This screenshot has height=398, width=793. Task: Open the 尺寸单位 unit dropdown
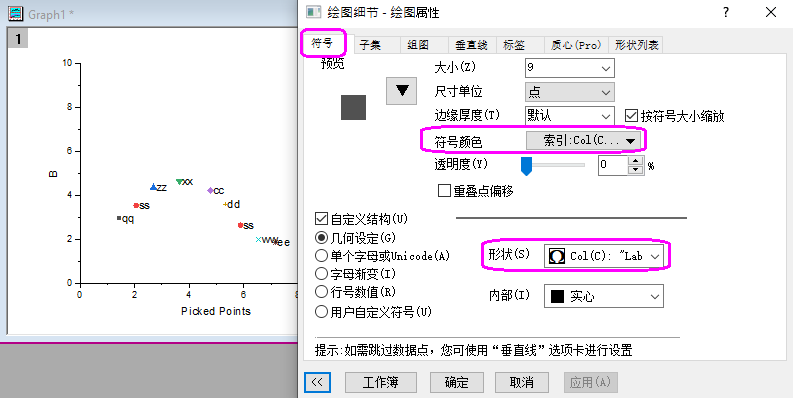click(x=569, y=92)
